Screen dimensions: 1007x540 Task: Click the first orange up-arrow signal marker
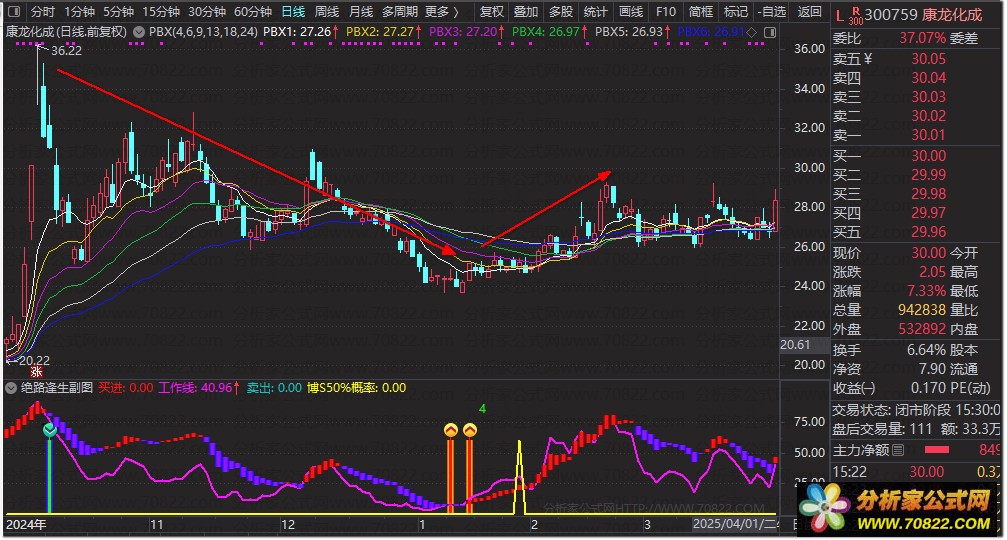tap(451, 430)
